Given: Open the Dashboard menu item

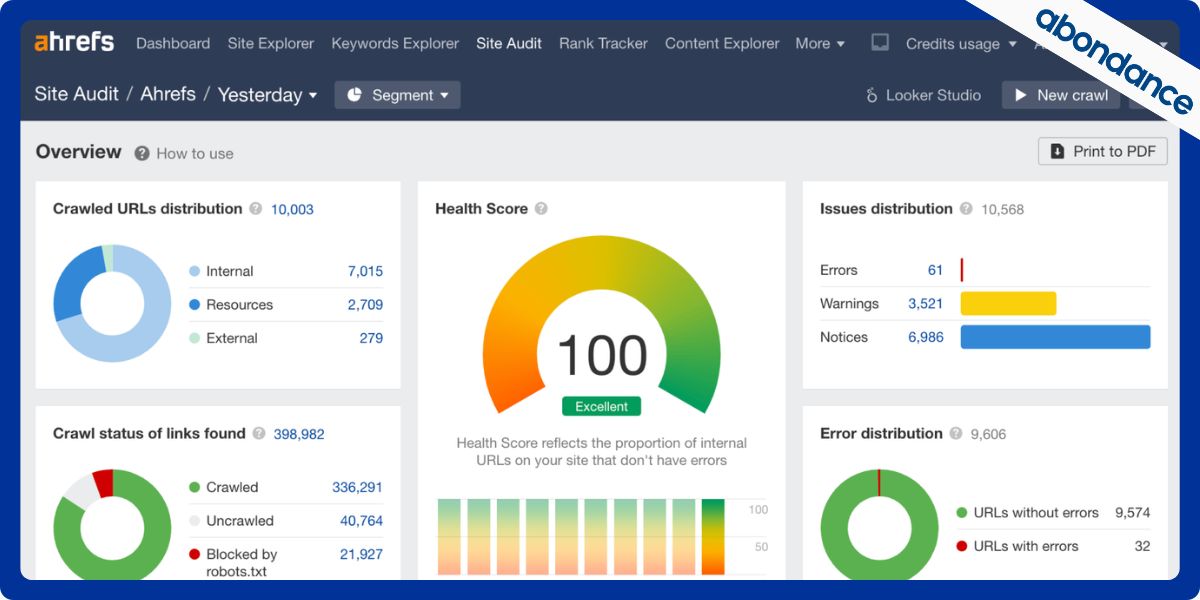Looking at the screenshot, I should [x=173, y=43].
